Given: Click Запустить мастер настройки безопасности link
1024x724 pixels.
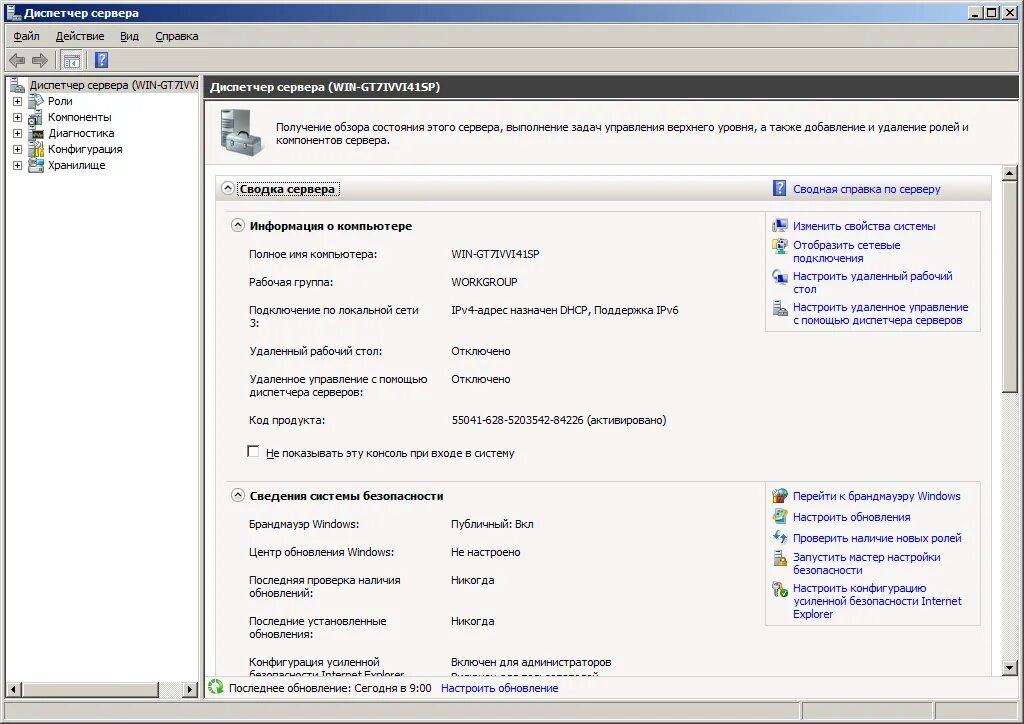Looking at the screenshot, I should 867,563.
